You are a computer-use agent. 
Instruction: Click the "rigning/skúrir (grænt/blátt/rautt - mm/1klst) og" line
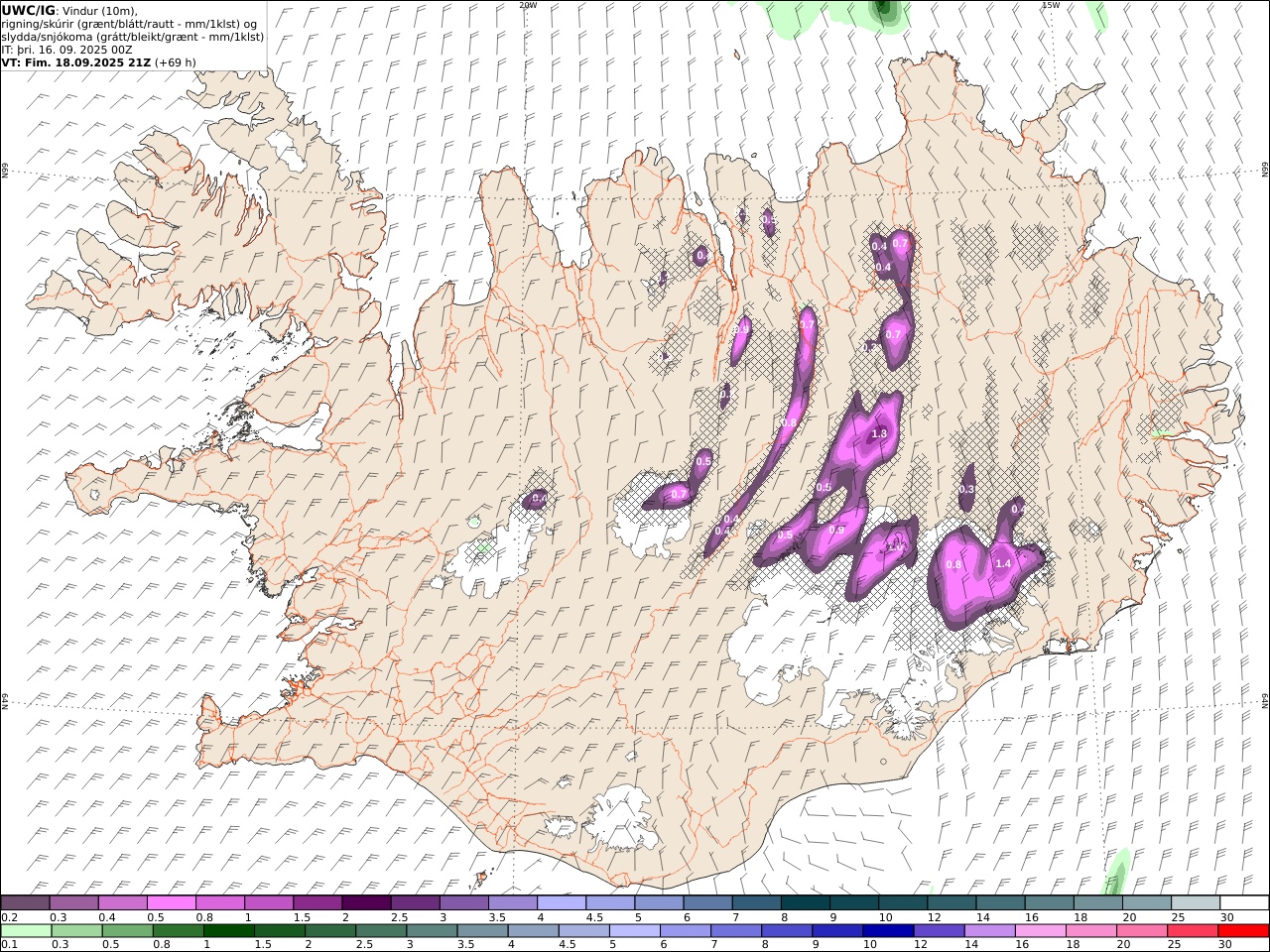click(x=129, y=24)
